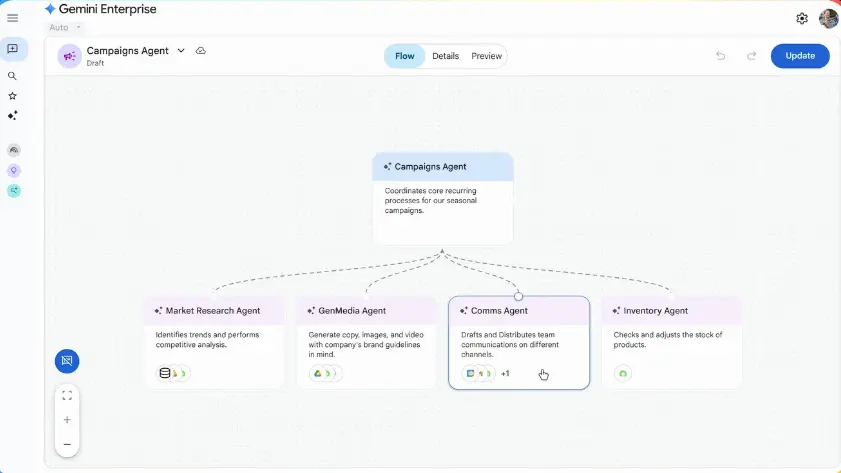
Task: Click Market Research Agent's data source icons
Action: pyautogui.click(x=173, y=373)
